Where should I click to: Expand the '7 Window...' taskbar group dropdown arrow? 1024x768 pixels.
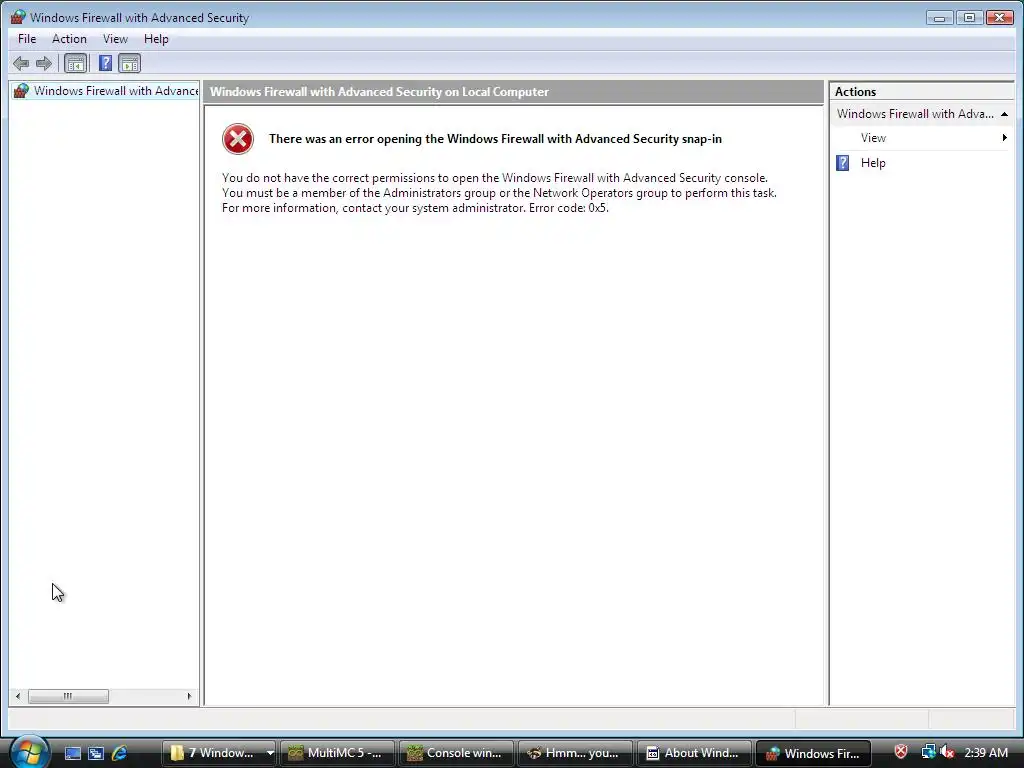pos(270,753)
